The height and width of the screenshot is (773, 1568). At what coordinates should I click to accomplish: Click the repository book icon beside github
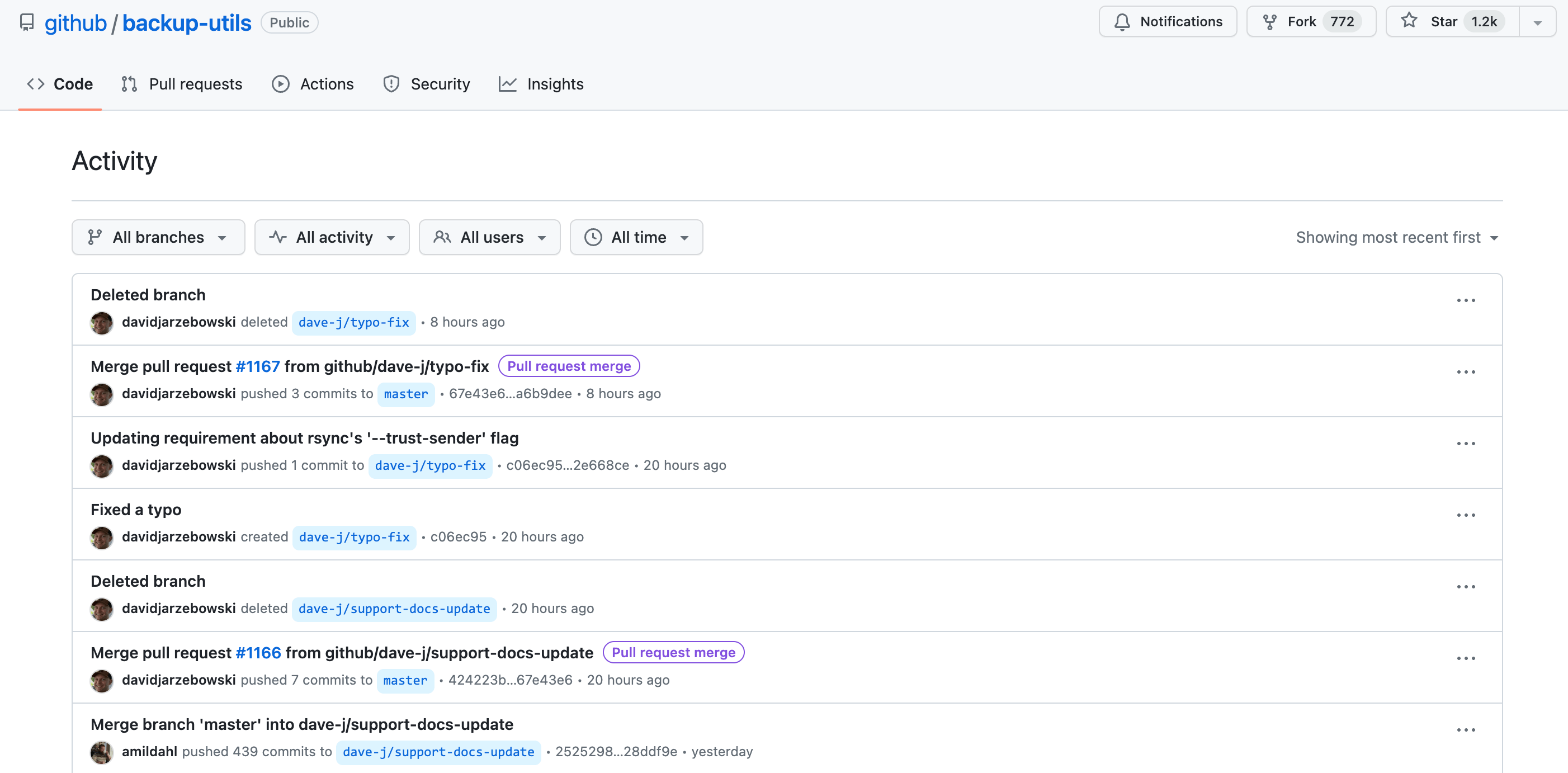tap(27, 22)
